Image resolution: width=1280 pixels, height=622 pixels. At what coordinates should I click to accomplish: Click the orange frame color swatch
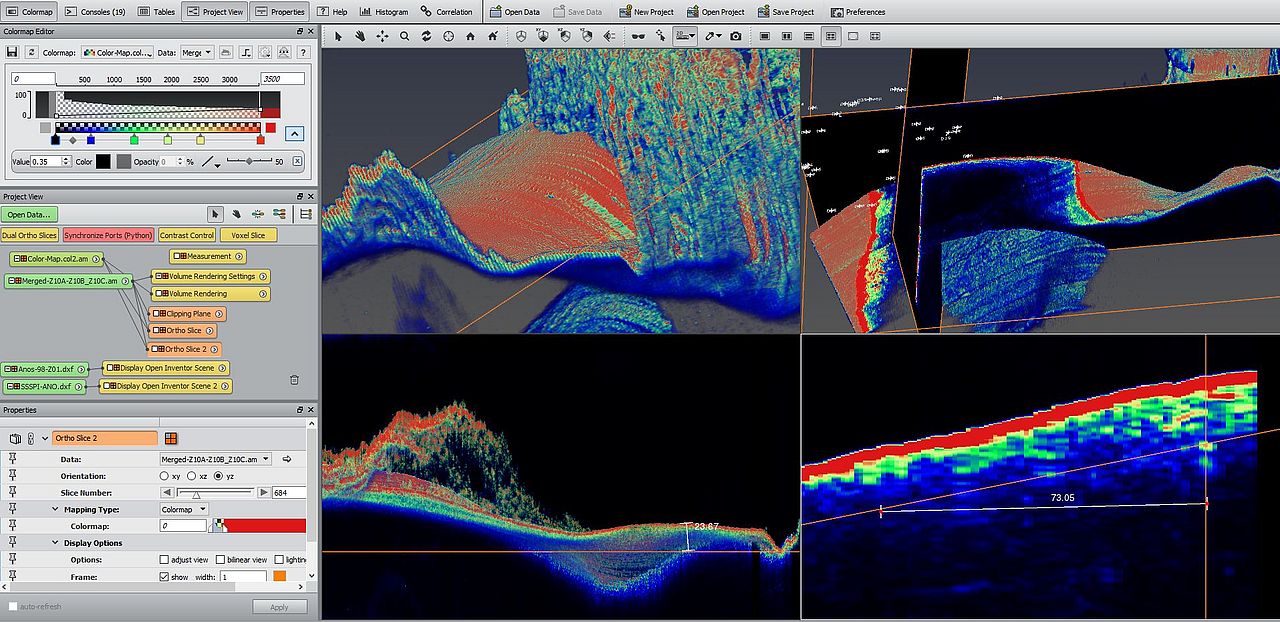click(x=280, y=577)
